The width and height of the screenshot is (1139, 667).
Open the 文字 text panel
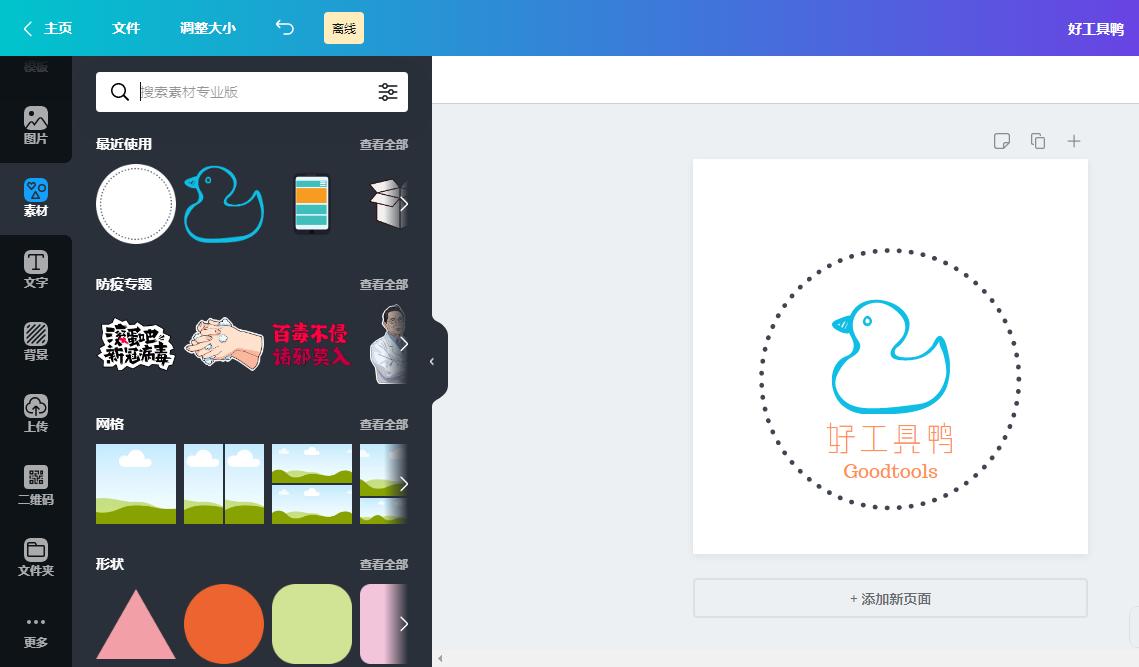tap(36, 270)
